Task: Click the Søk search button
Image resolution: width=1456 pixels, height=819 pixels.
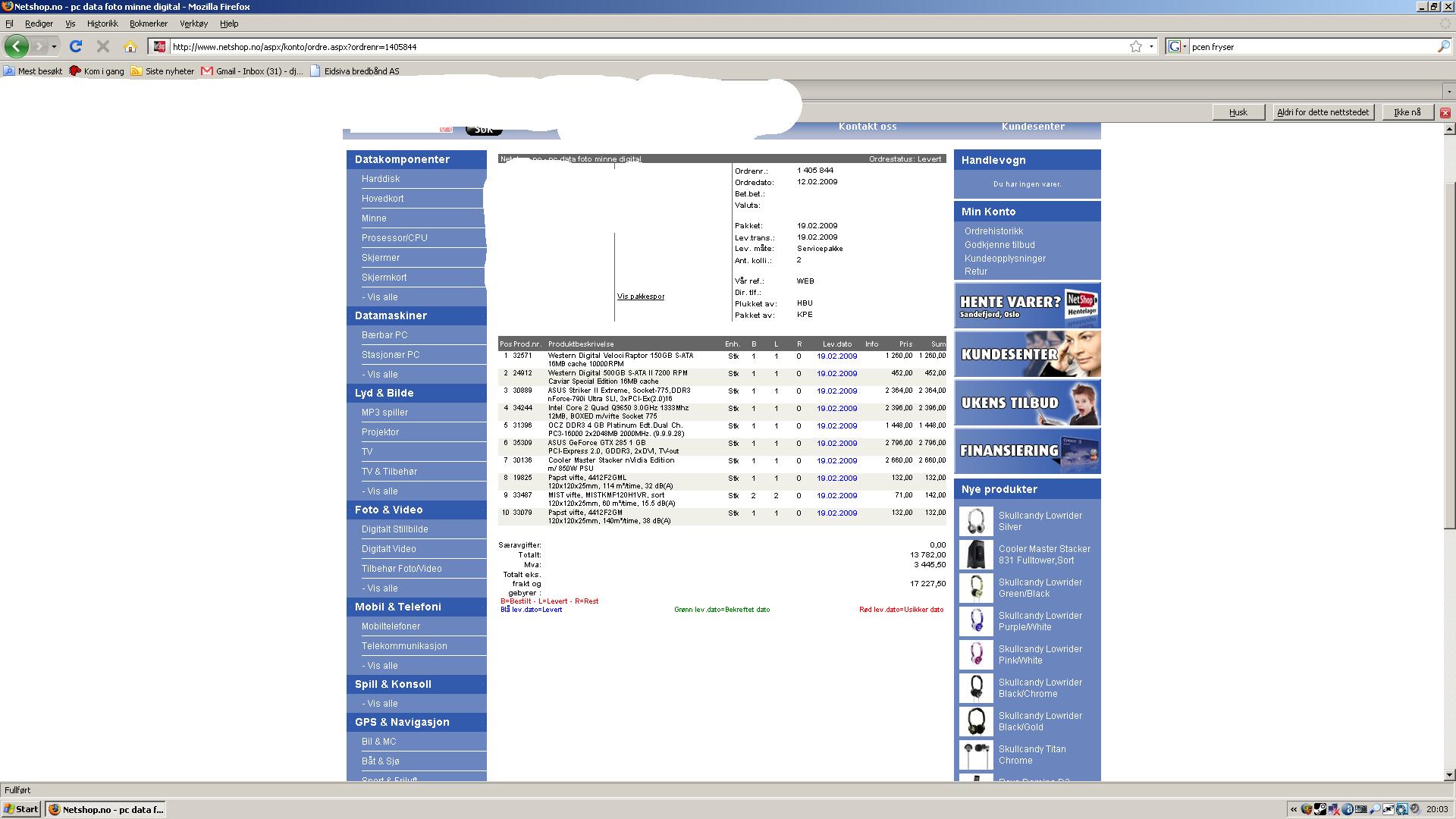Action: point(483,129)
